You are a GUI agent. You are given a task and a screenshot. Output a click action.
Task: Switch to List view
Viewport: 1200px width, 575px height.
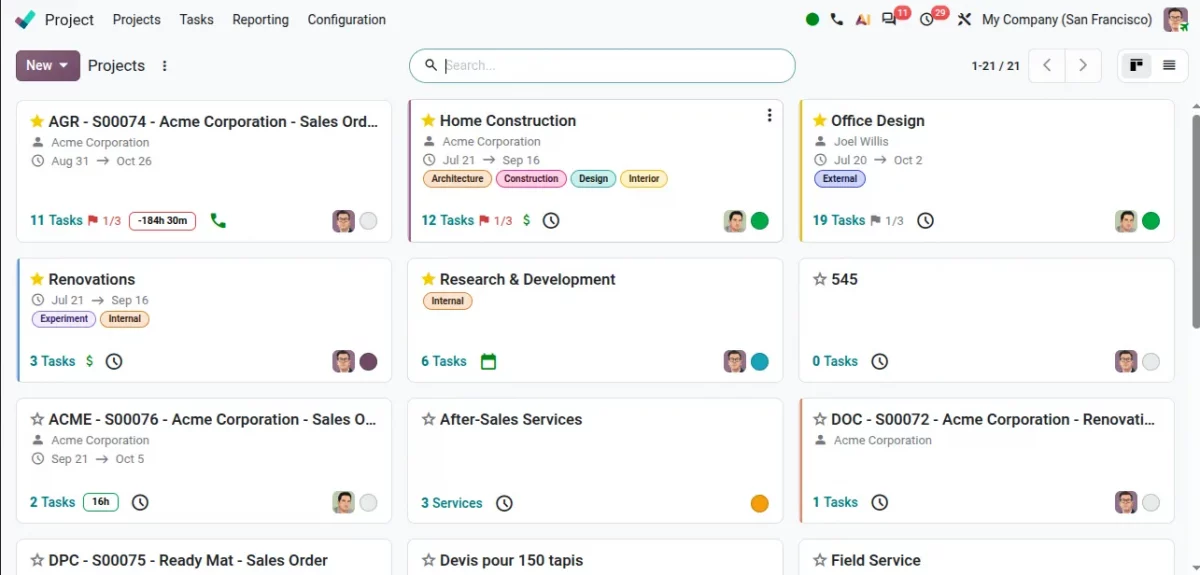[x=1169, y=65]
